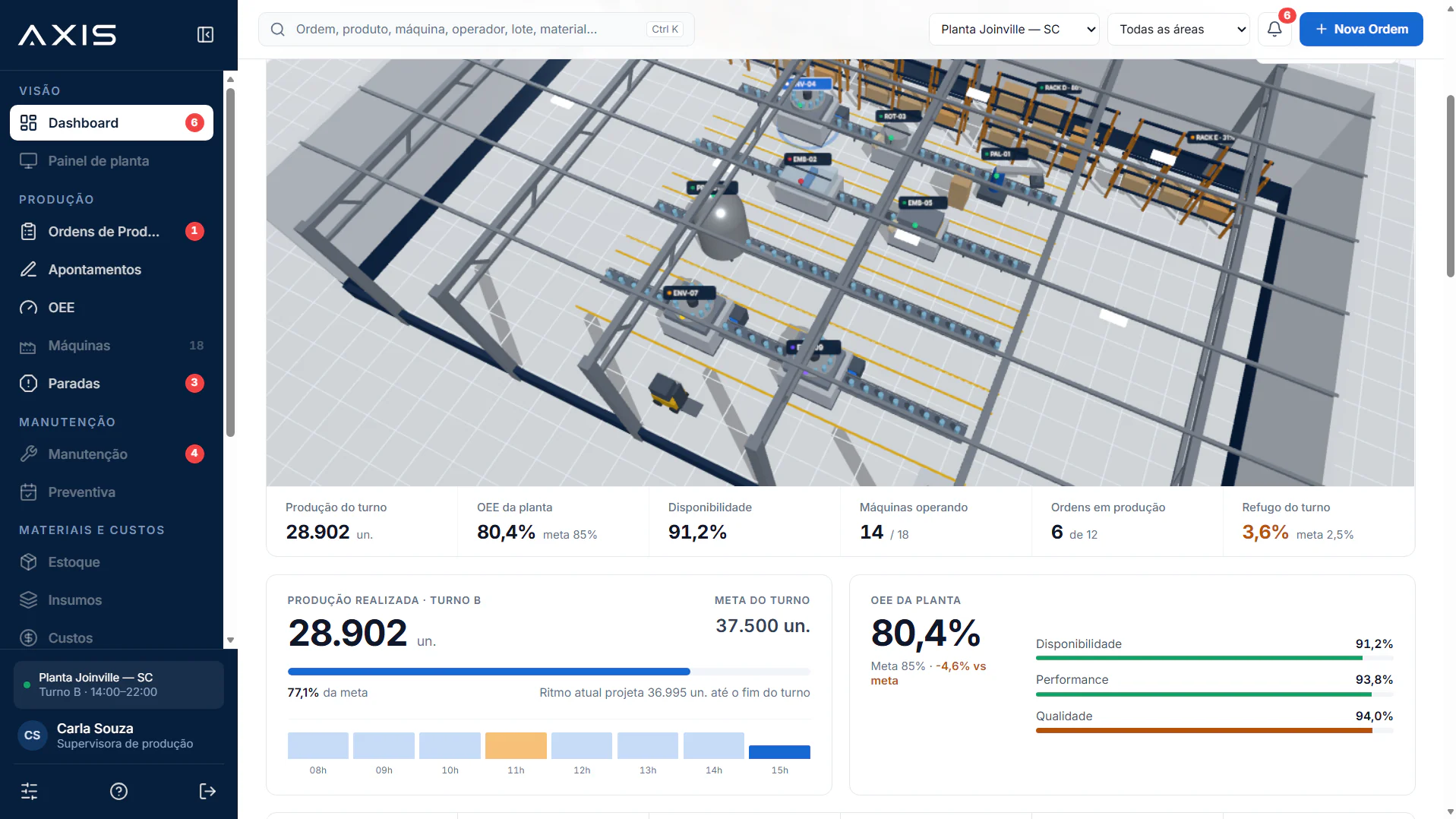Click the Apontamentos pencil icon
The width and height of the screenshot is (1456, 819).
(x=28, y=270)
